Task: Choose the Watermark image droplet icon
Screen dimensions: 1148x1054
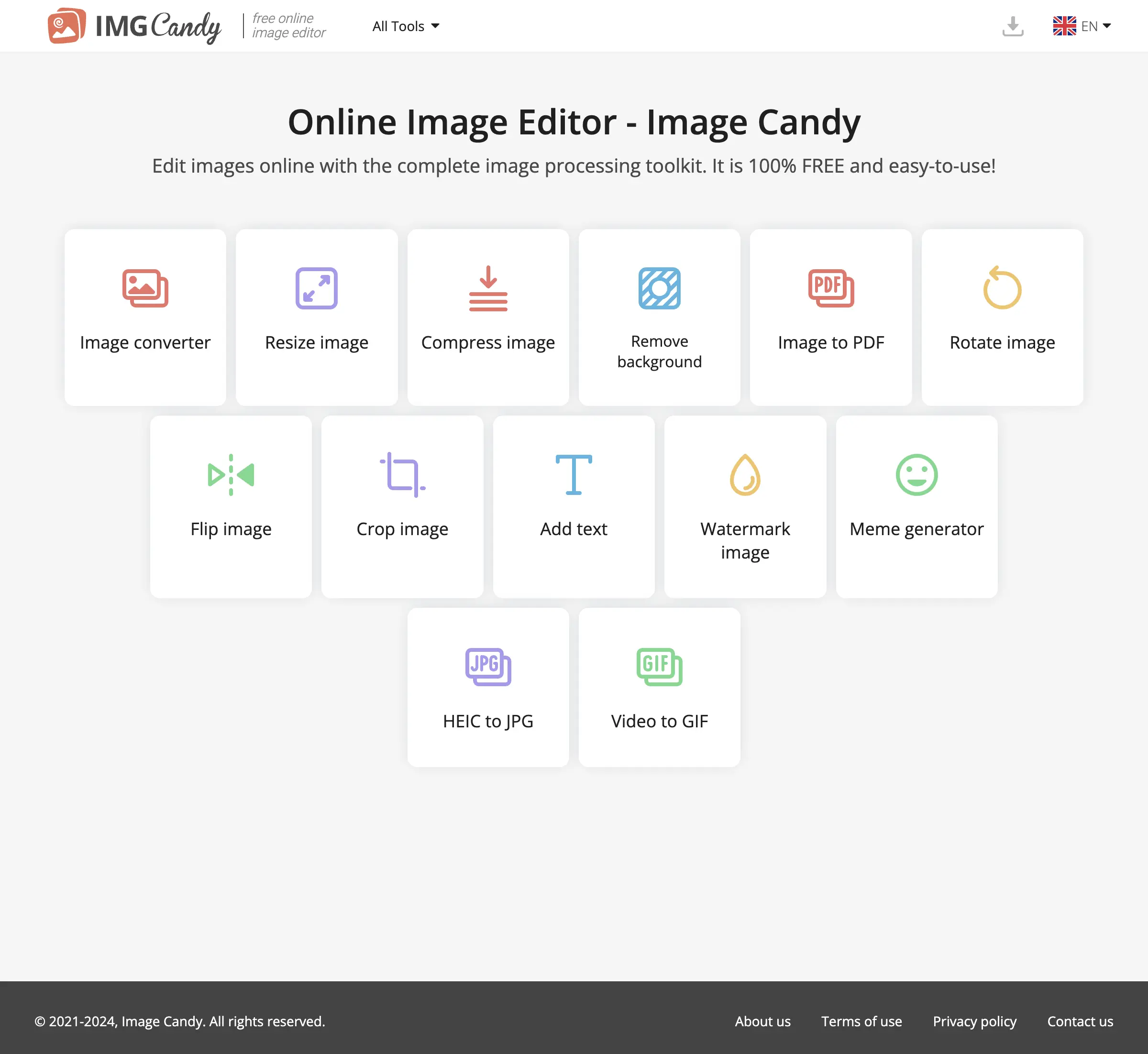Action: pos(745,474)
